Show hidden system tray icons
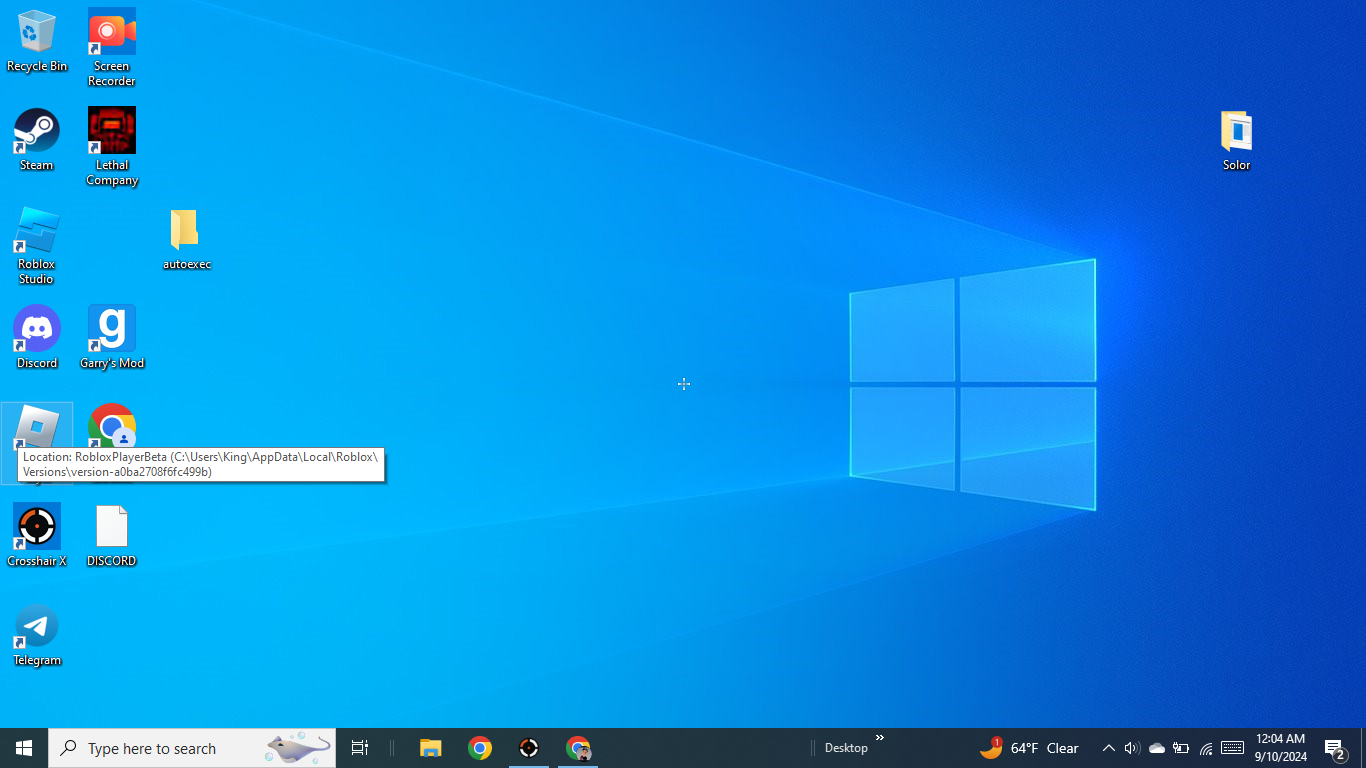This screenshot has height=768, width=1366. pos(1108,748)
